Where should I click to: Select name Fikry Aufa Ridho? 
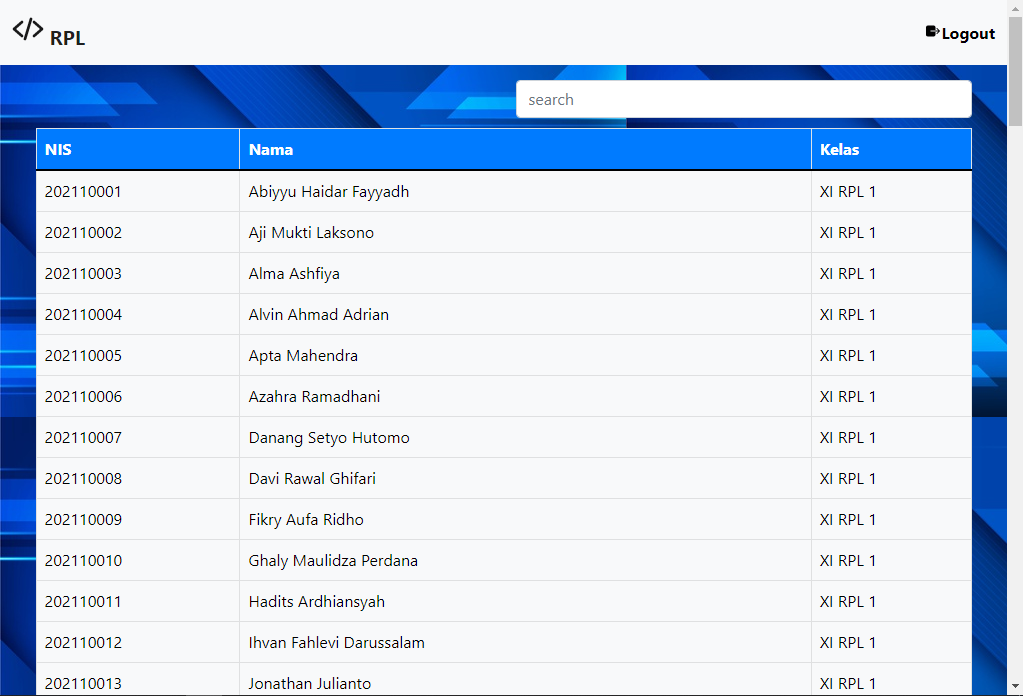click(x=306, y=521)
